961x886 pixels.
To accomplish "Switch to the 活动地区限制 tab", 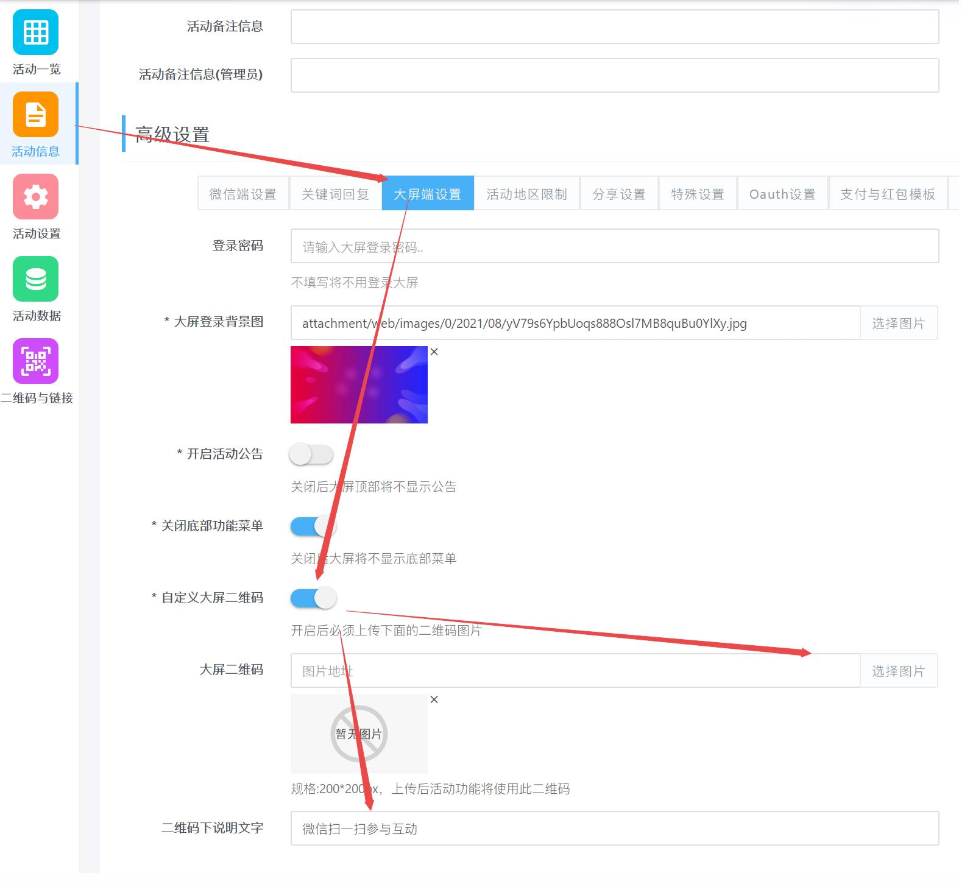I will coord(526,194).
